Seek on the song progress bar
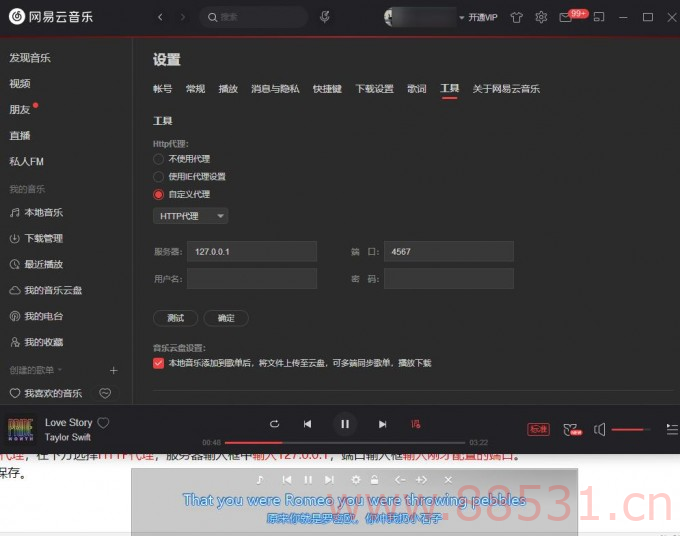The width and height of the screenshot is (680, 536). (345, 443)
